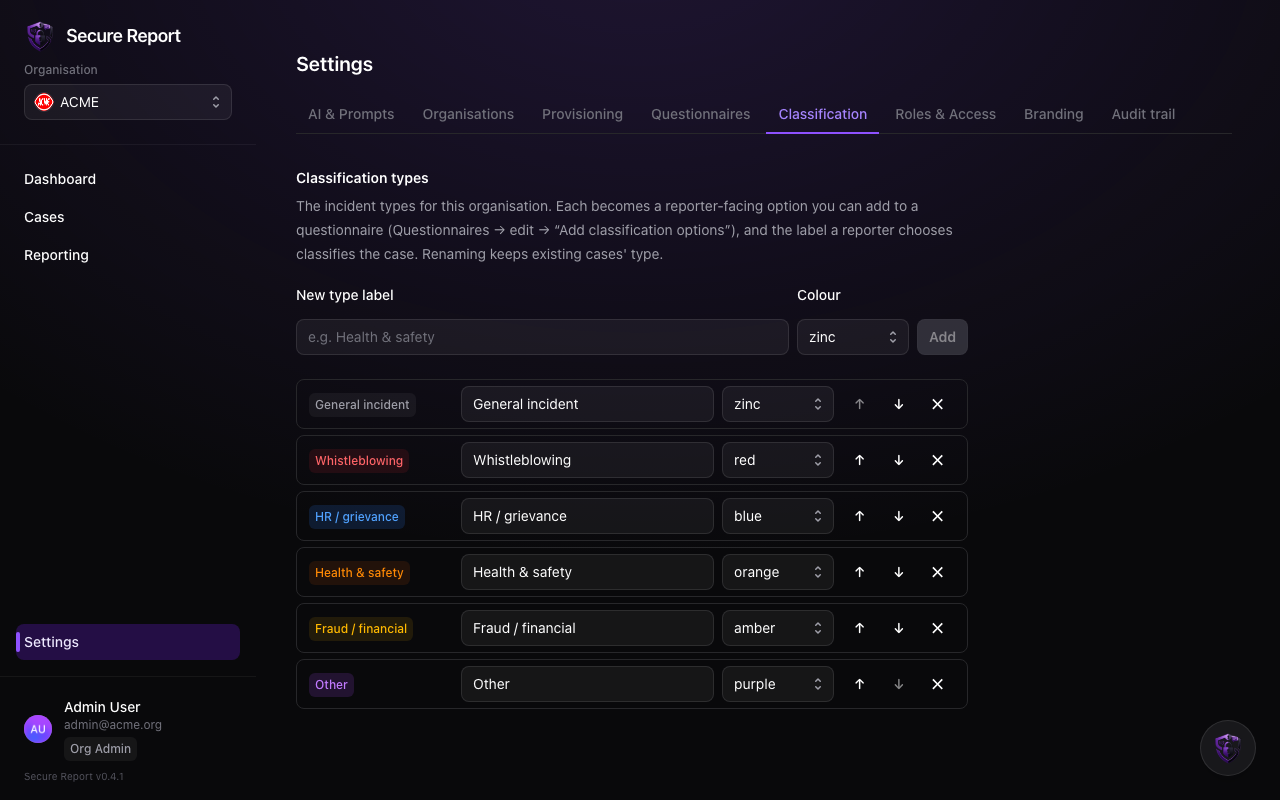Open the Organisations tab
Viewport: 1280px width, 800px height.
[468, 114]
